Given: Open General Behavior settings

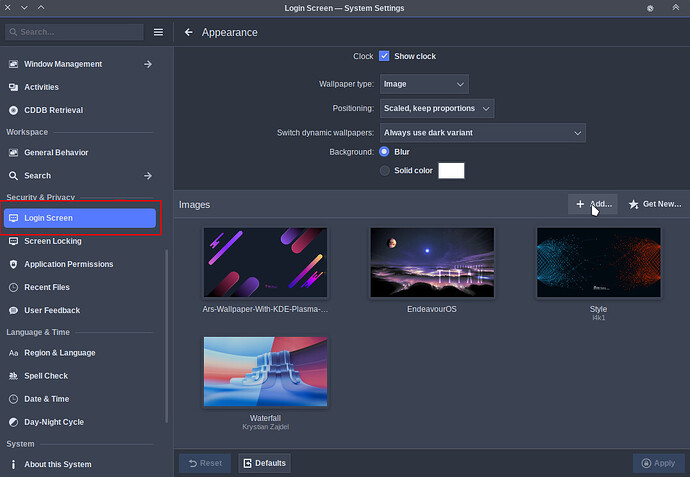Looking at the screenshot, I should coord(80,153).
